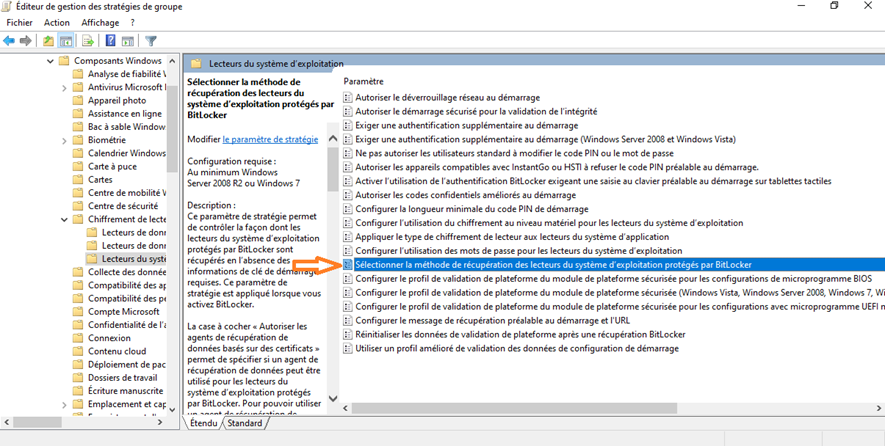Select 'Configurer l'utilisation du chiffrement au niveau matériel'
This screenshot has width=885, height=446.
coord(549,223)
